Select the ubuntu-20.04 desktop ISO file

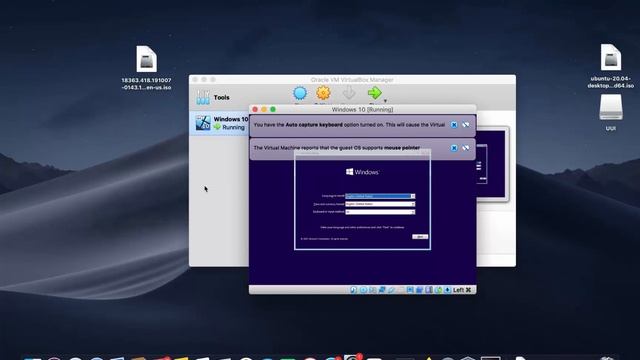611,66
